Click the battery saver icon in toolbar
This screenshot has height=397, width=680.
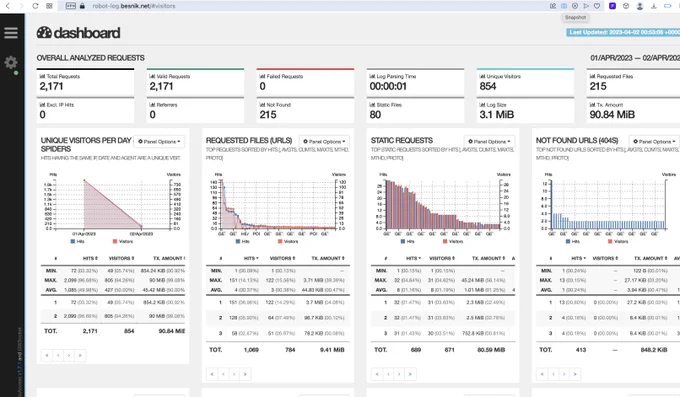[667, 6]
